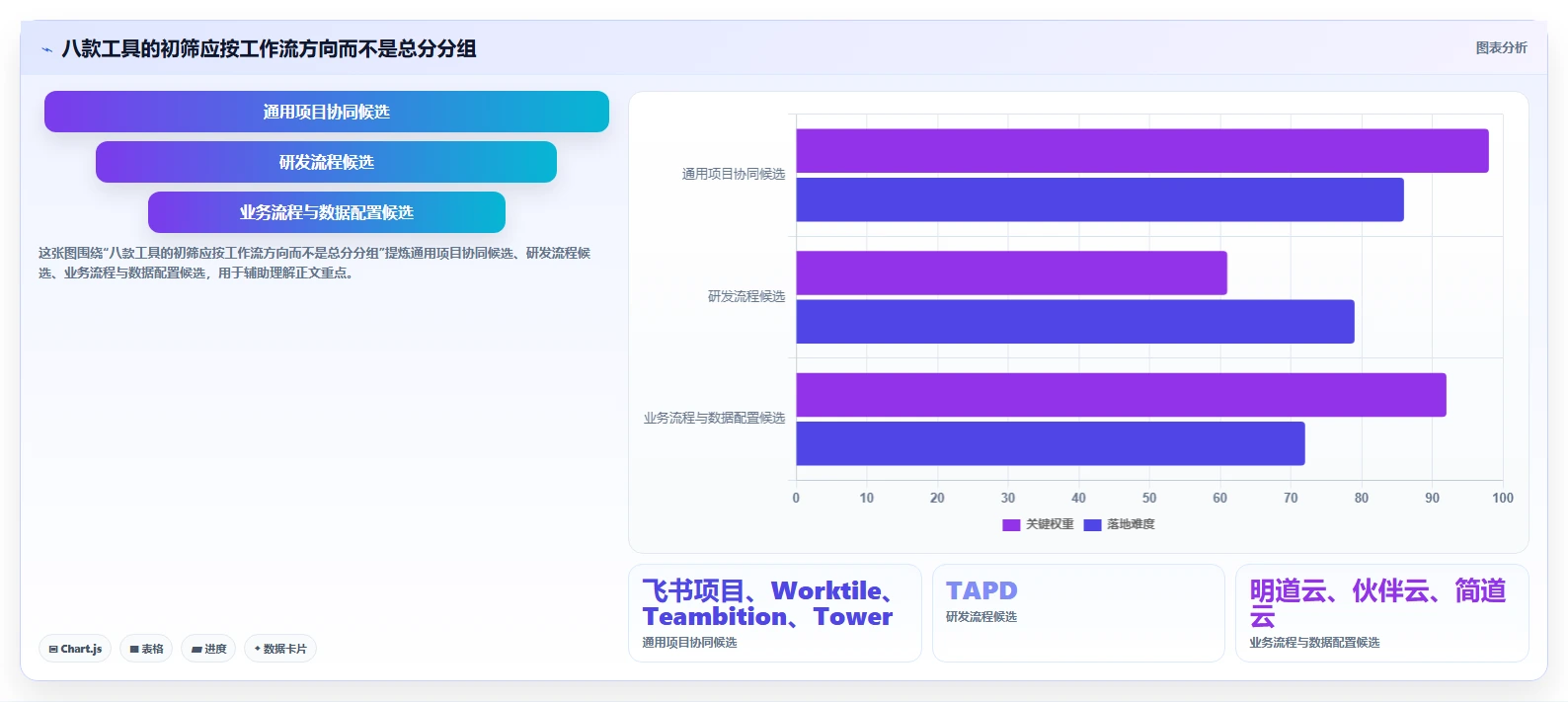Click the blue 落地难度 bar for 研发流程候选
1568x702 pixels.
(x=1075, y=322)
